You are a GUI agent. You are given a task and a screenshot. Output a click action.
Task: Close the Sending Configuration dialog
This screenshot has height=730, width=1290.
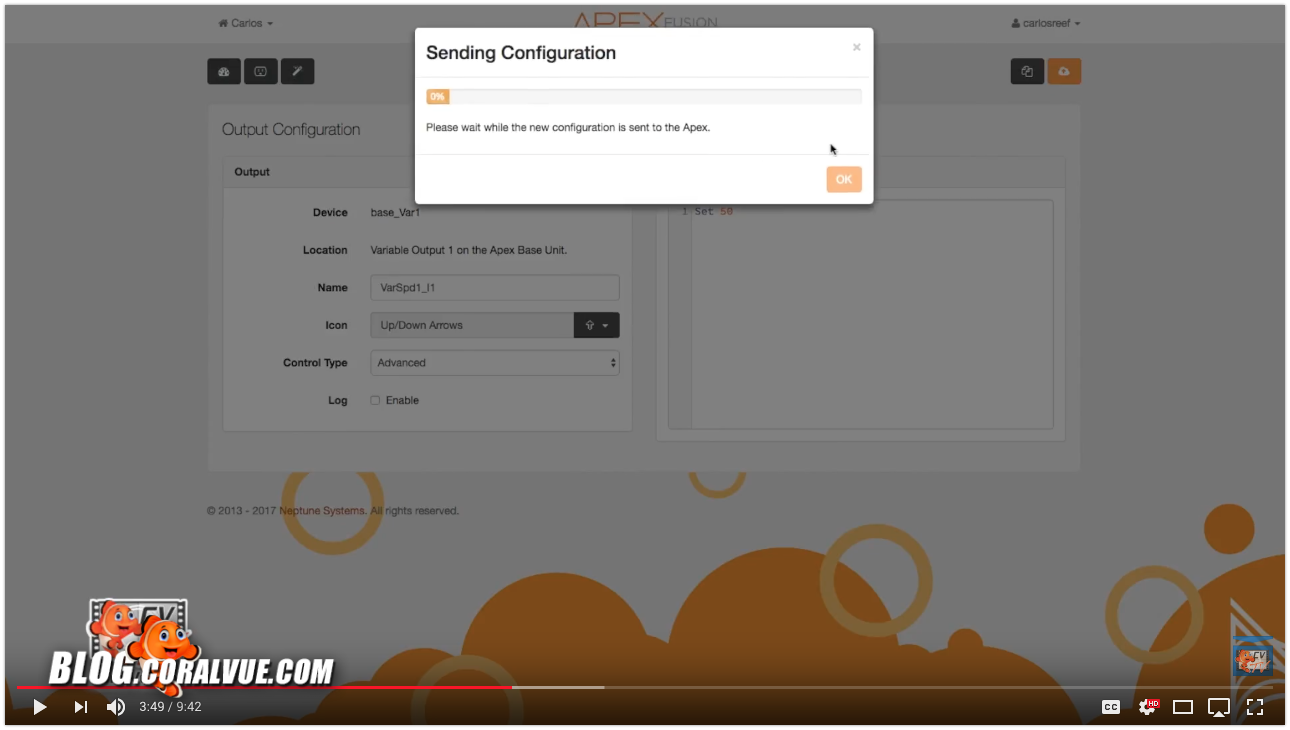pos(856,47)
